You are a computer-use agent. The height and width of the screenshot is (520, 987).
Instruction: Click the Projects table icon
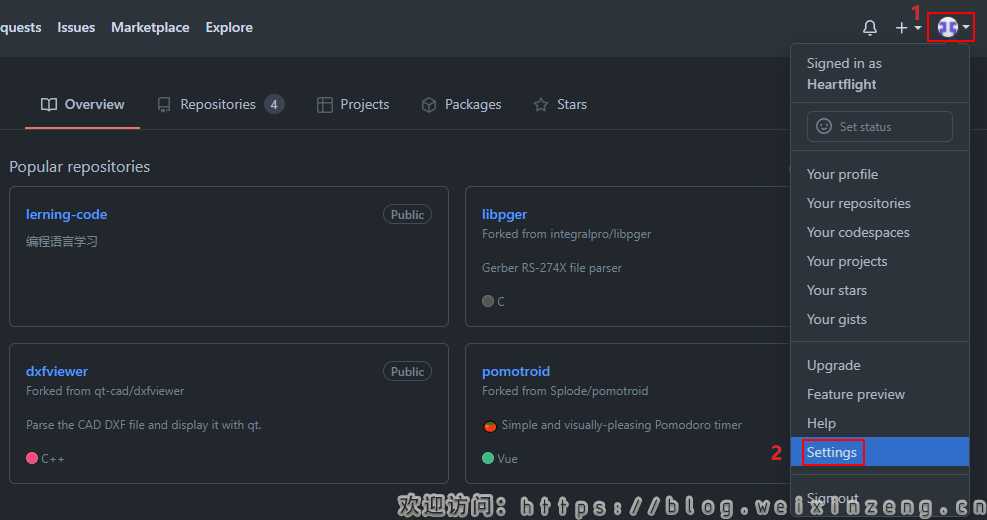click(x=324, y=105)
